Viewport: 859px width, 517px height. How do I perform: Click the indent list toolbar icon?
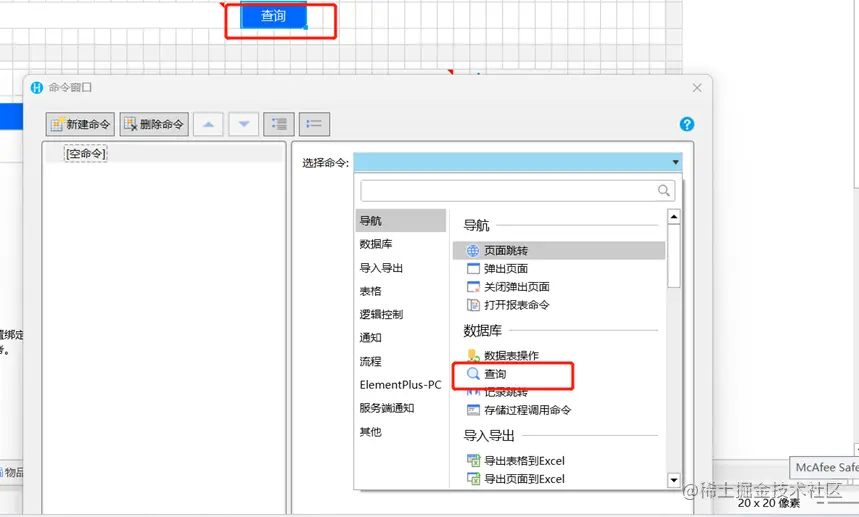279,124
